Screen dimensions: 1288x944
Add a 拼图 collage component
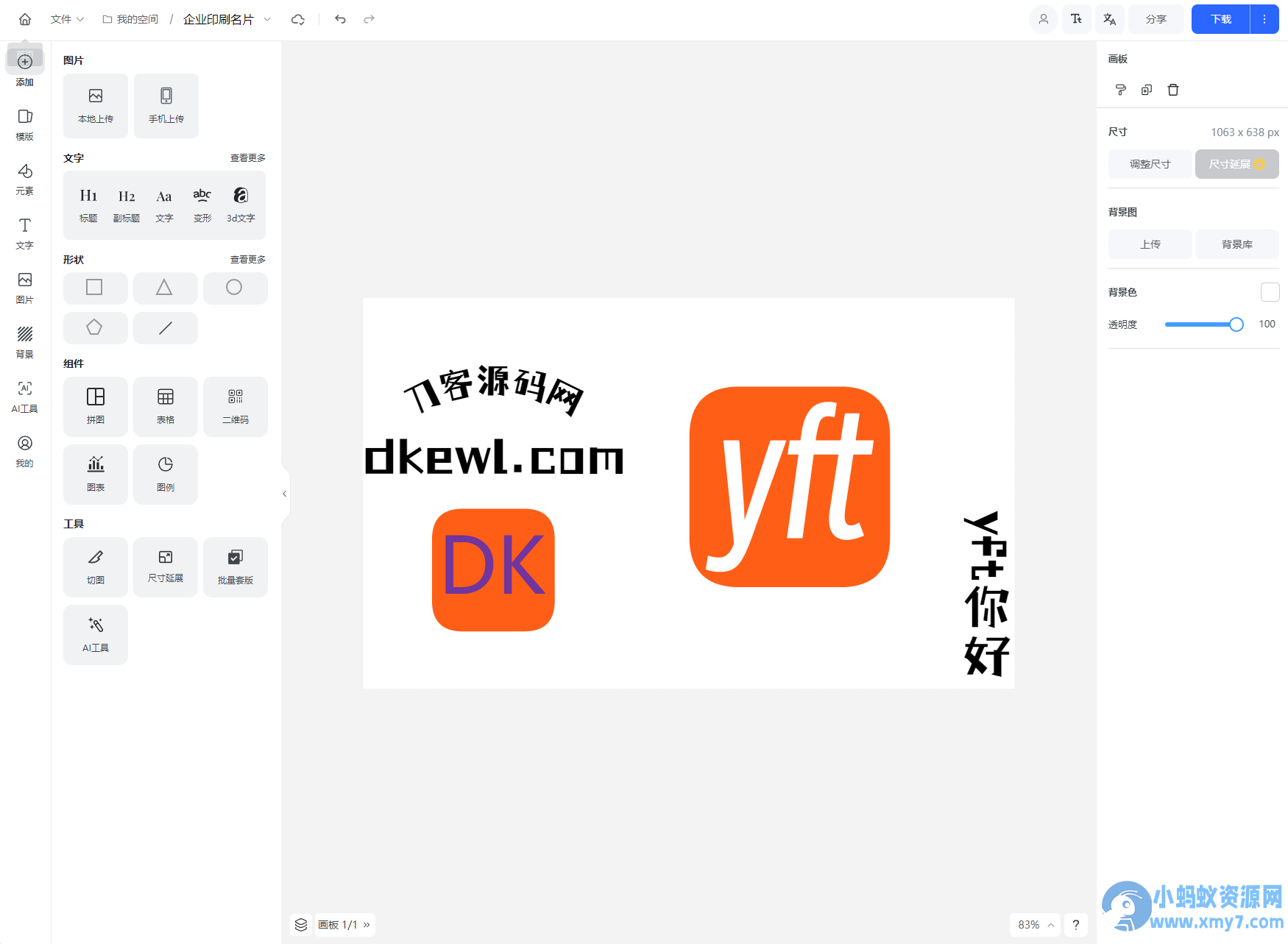pos(96,406)
